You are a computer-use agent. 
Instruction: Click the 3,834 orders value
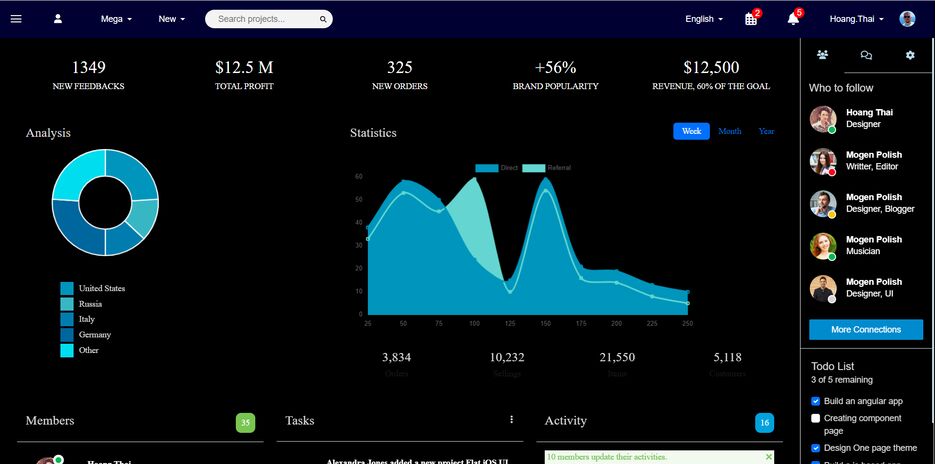point(397,357)
